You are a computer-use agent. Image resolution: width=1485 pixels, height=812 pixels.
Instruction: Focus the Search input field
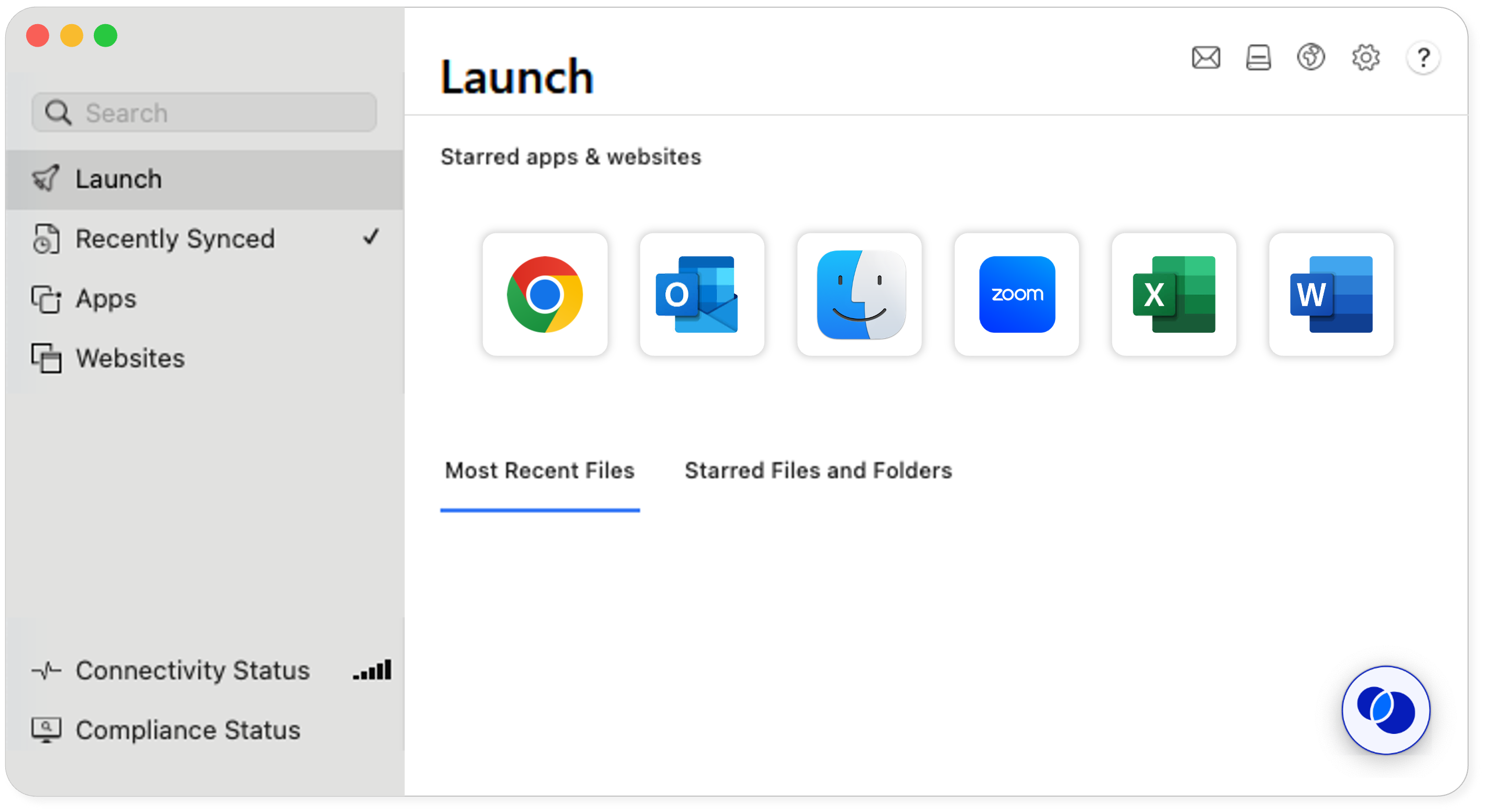pos(205,112)
